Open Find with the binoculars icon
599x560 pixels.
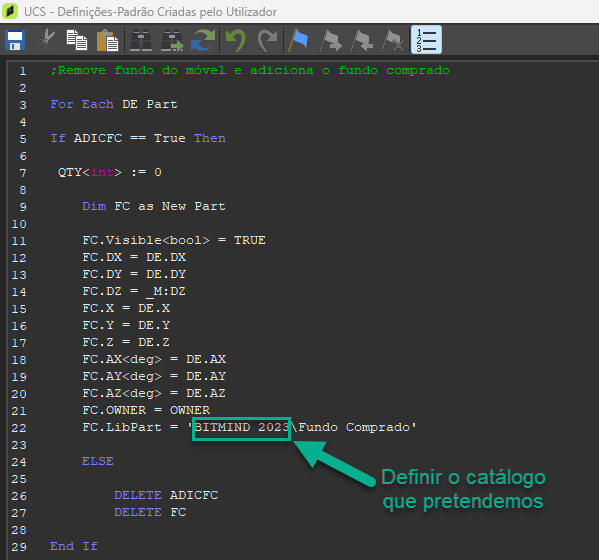point(141,40)
